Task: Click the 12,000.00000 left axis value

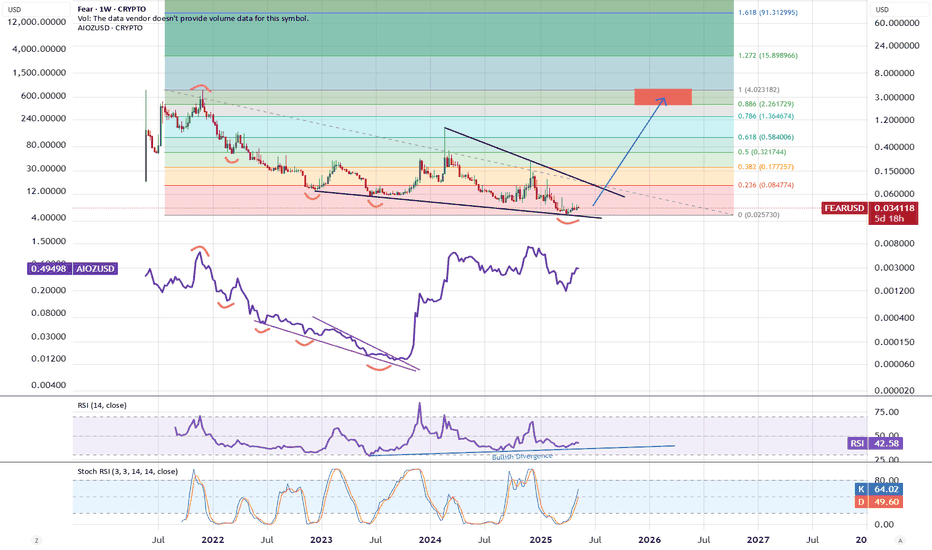Action: (x=37, y=22)
